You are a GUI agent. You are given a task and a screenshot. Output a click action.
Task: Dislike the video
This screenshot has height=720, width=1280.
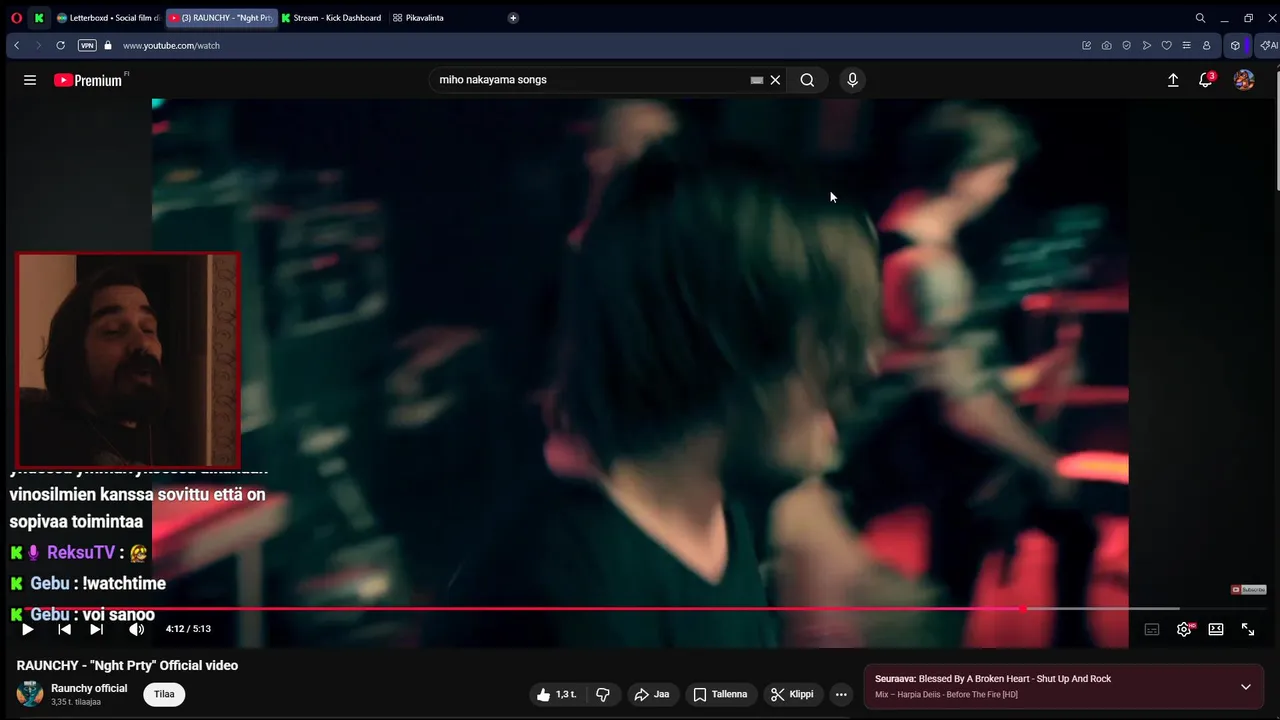pyautogui.click(x=603, y=694)
